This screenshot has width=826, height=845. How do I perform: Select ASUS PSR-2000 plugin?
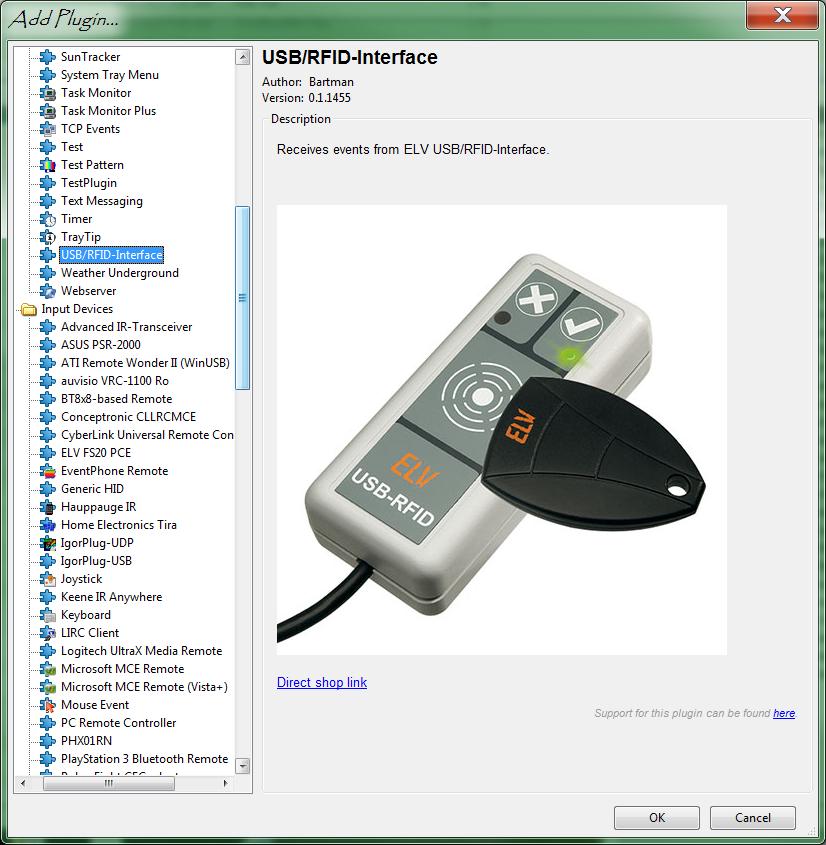coord(101,345)
